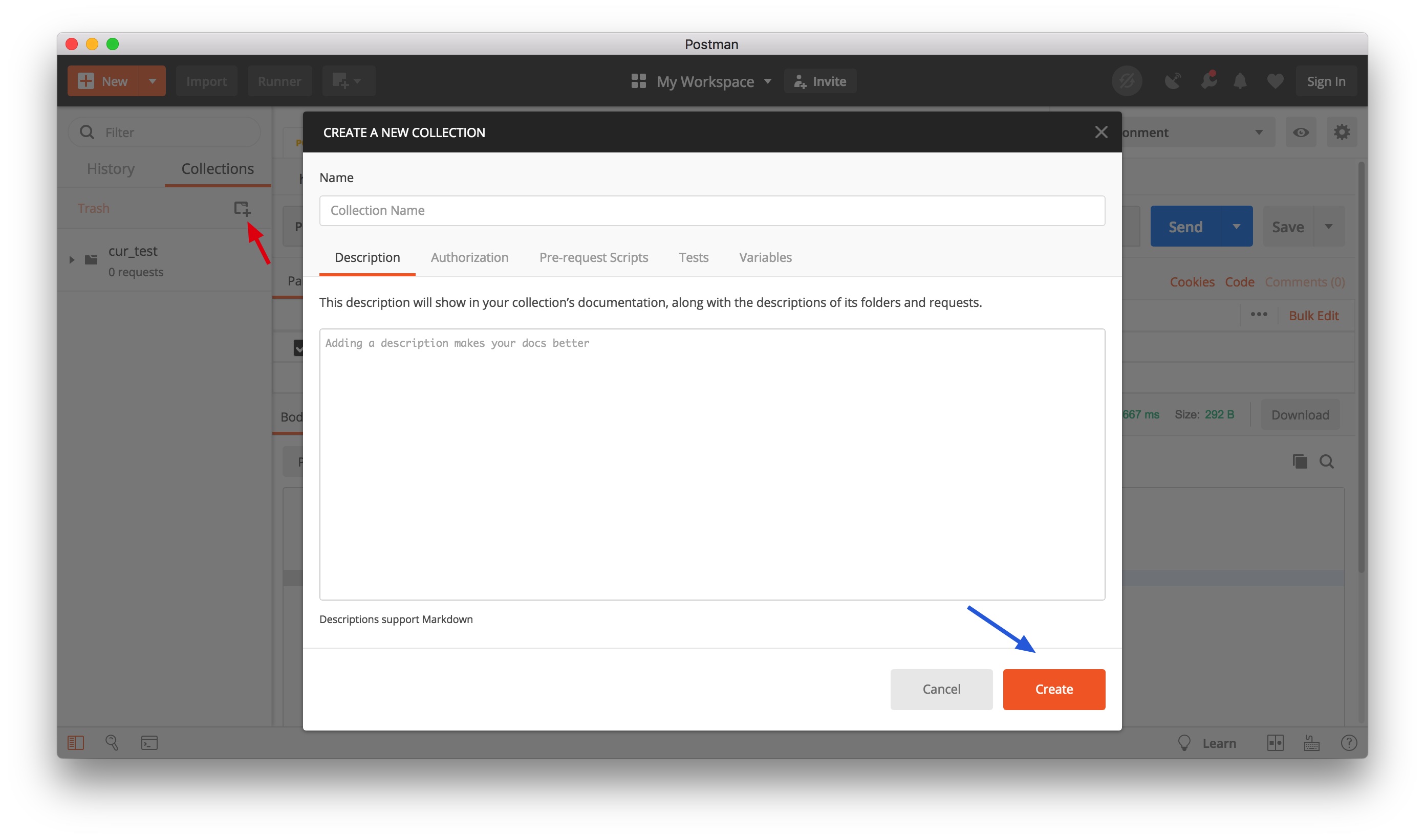Click the Collection Name input field
The image size is (1425, 840).
click(711, 211)
